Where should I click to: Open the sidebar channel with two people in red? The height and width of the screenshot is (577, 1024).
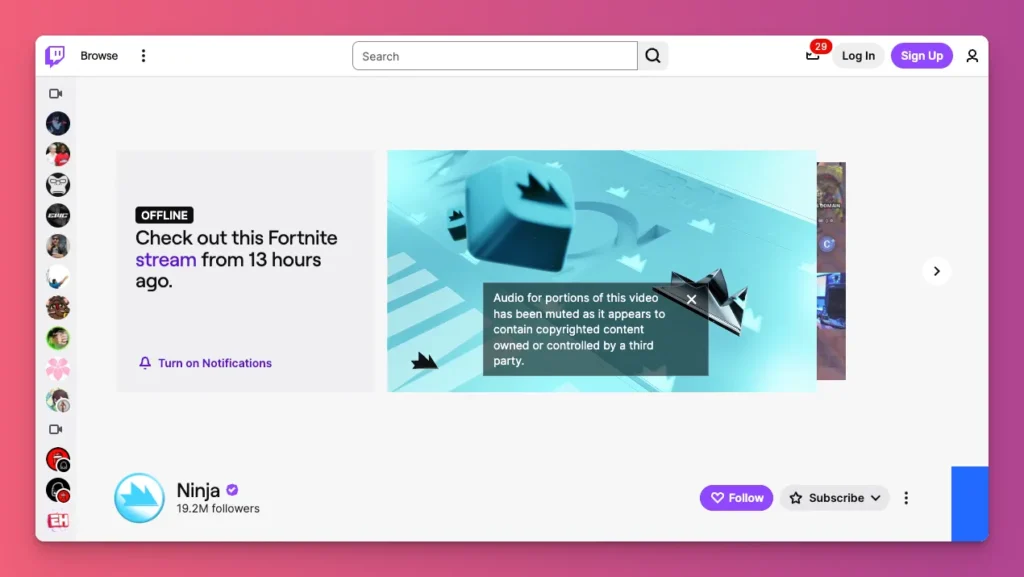(58, 154)
